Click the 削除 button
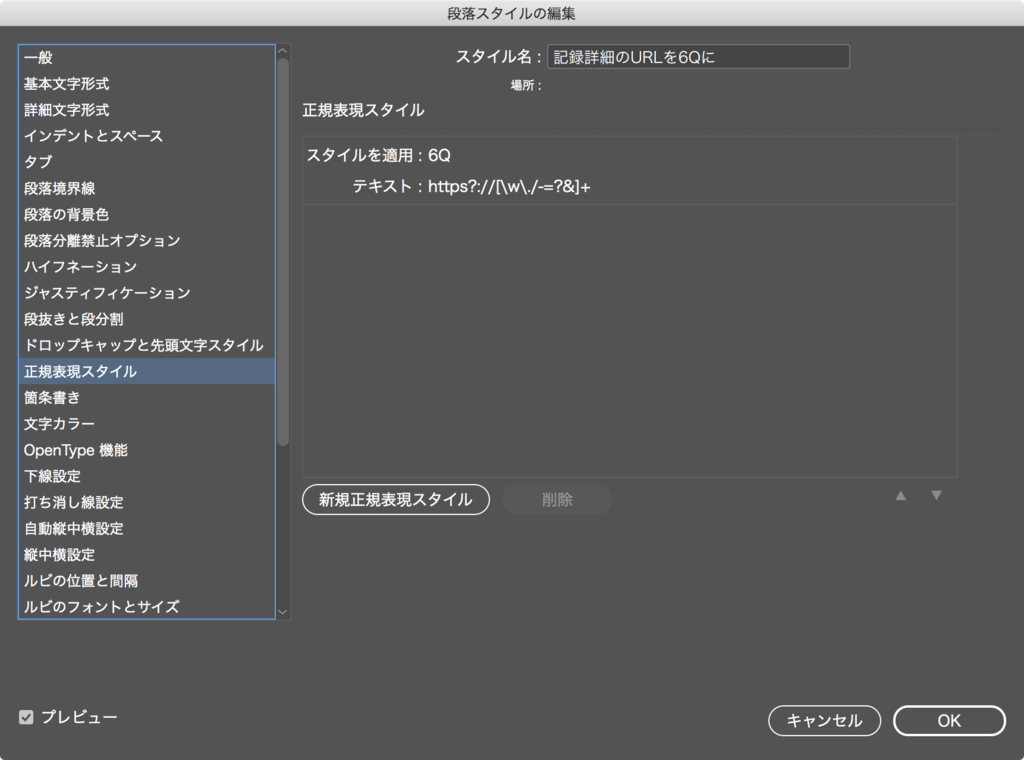 (557, 499)
